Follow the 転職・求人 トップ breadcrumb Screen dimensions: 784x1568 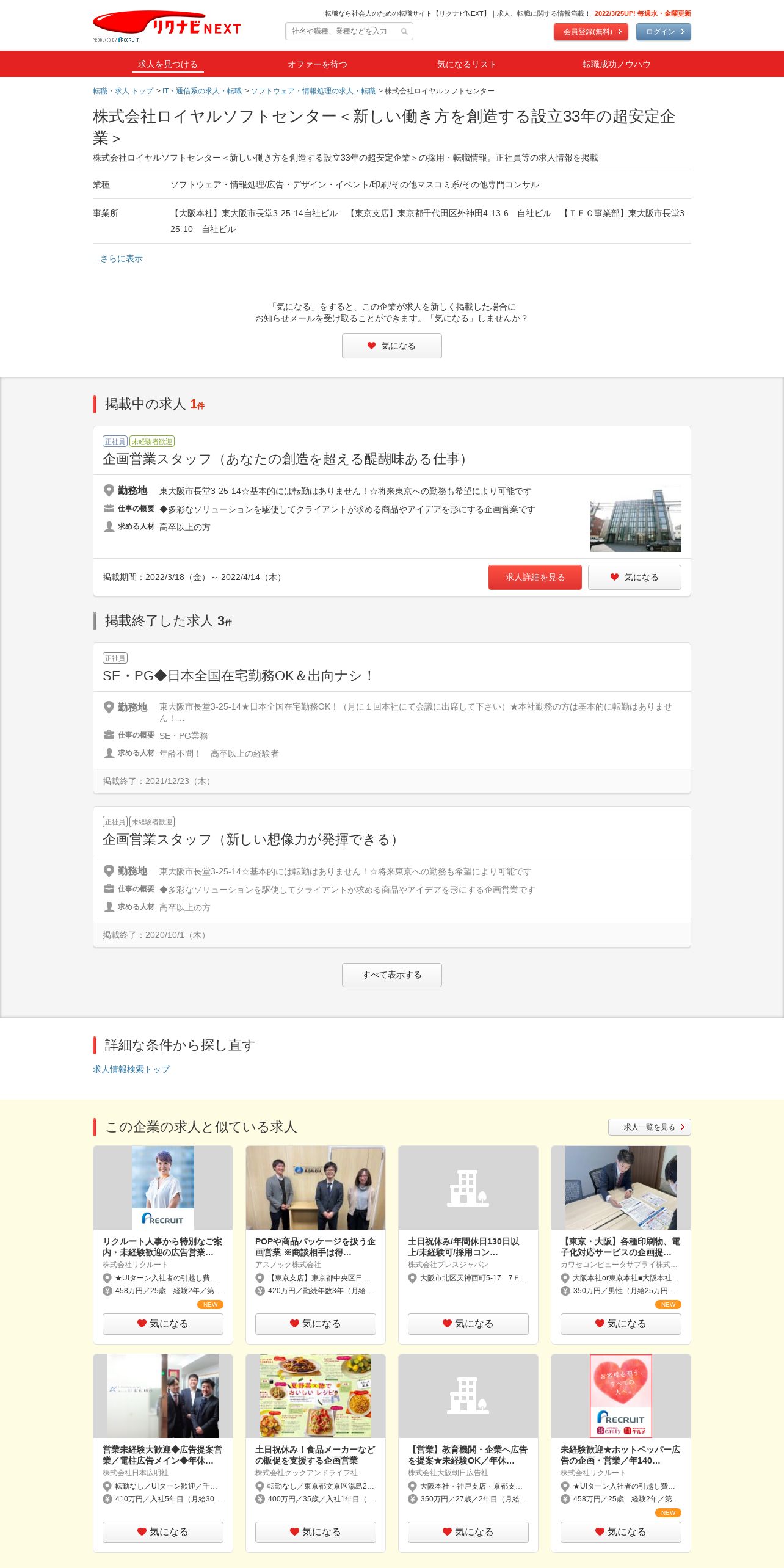click(123, 91)
